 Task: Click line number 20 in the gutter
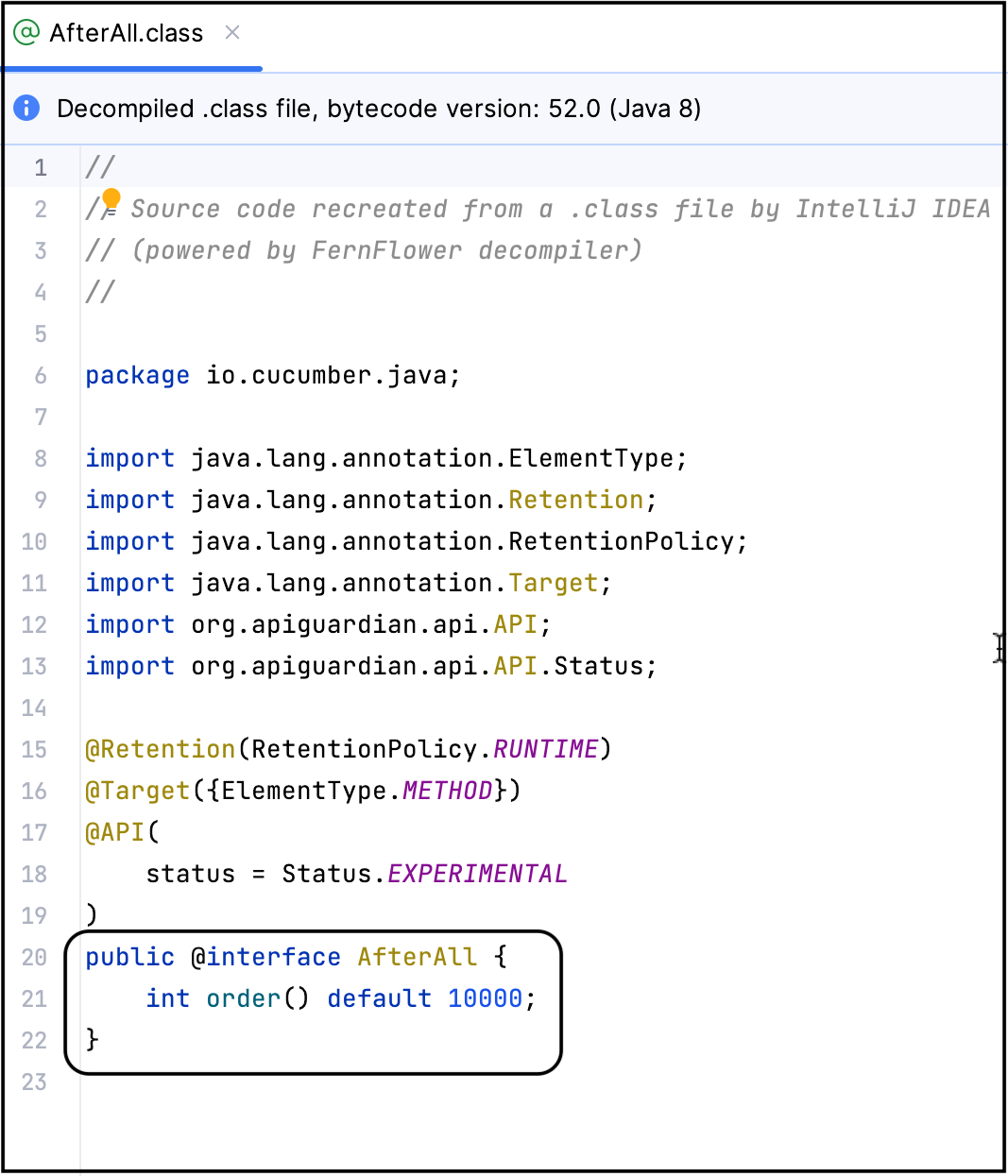(x=35, y=957)
